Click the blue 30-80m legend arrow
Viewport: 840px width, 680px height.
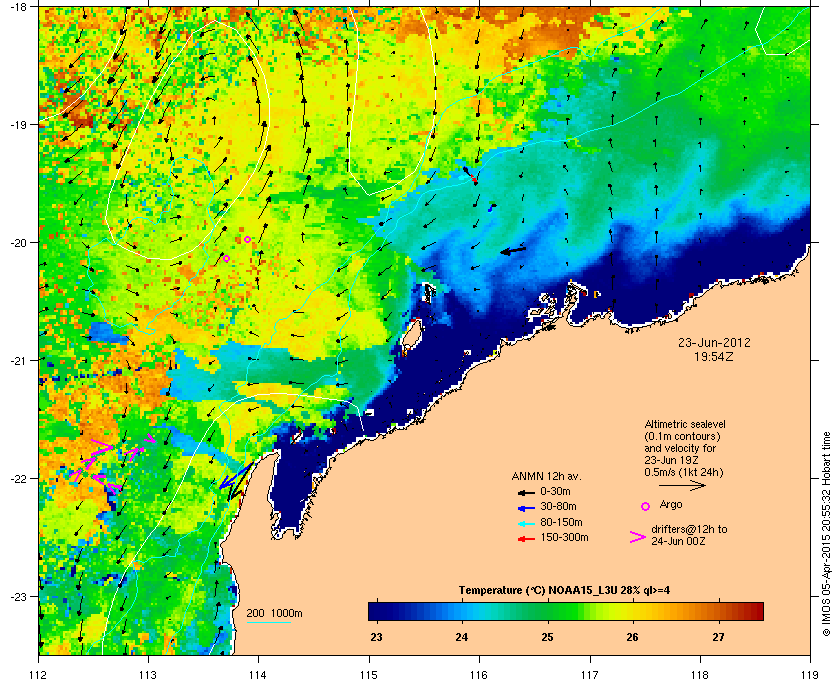(527, 507)
